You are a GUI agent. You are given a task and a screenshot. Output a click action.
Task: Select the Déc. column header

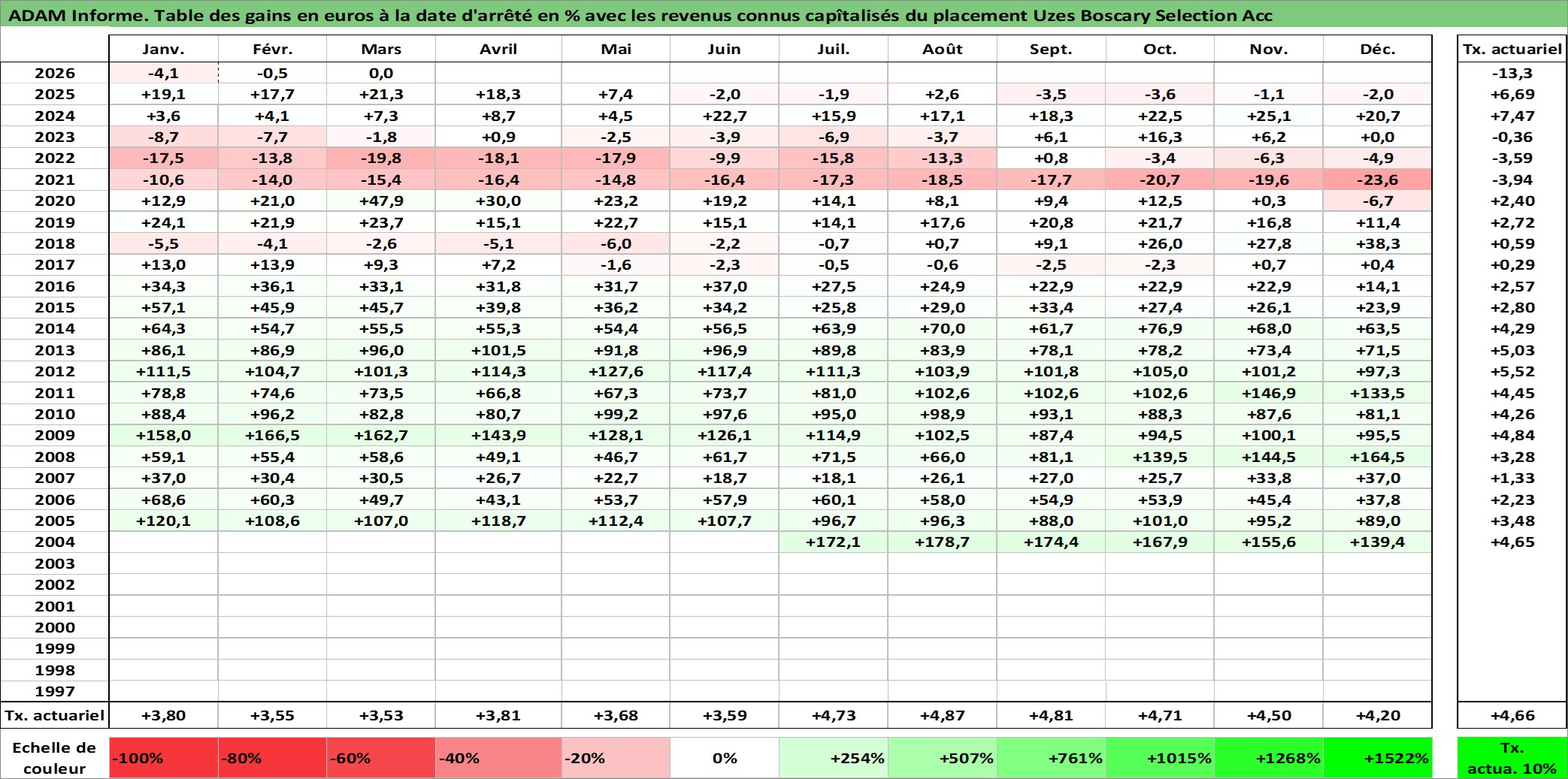pyautogui.click(x=1378, y=49)
